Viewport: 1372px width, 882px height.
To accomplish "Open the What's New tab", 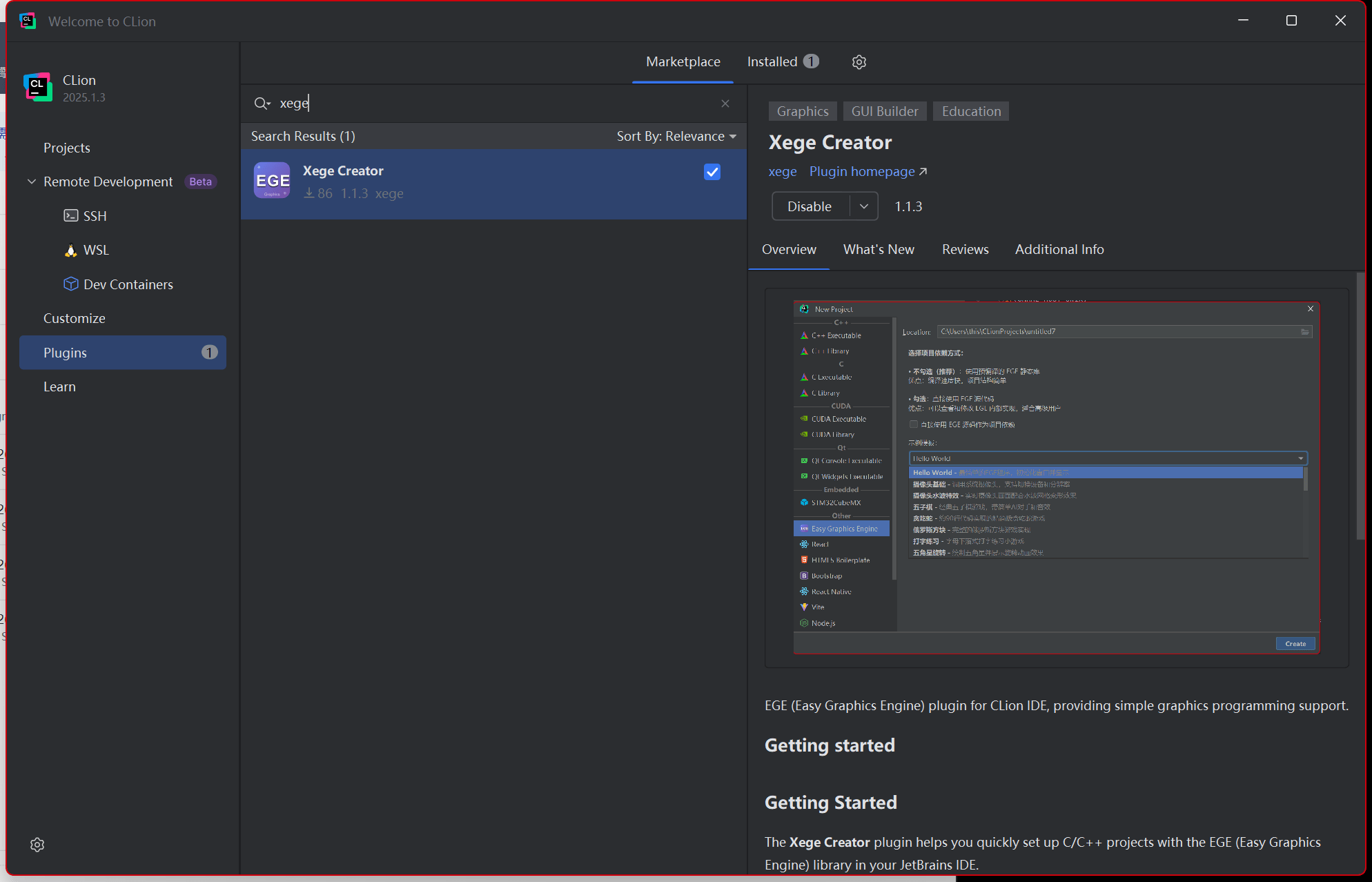I will tap(878, 250).
